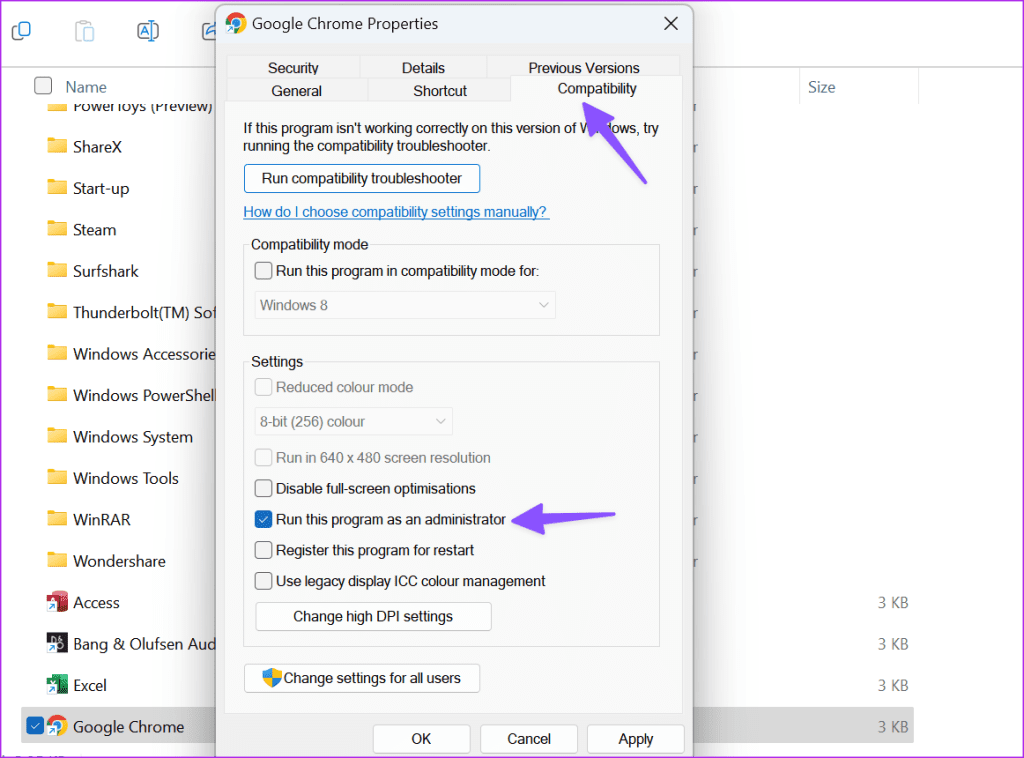Viewport: 1024px width, 758px height.
Task: Switch to the Security tab
Action: (293, 68)
